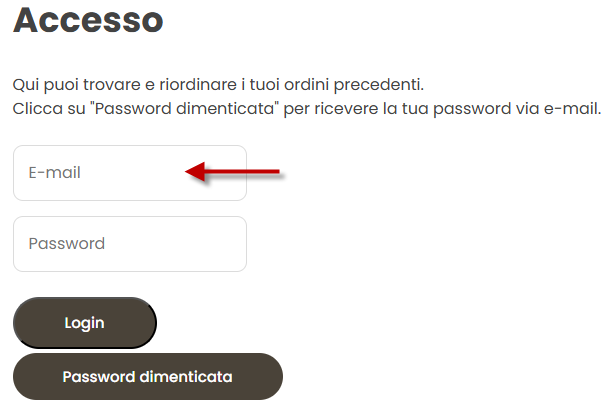
Task: Click the instruction line starting with "Clicca su"
Action: point(306,109)
